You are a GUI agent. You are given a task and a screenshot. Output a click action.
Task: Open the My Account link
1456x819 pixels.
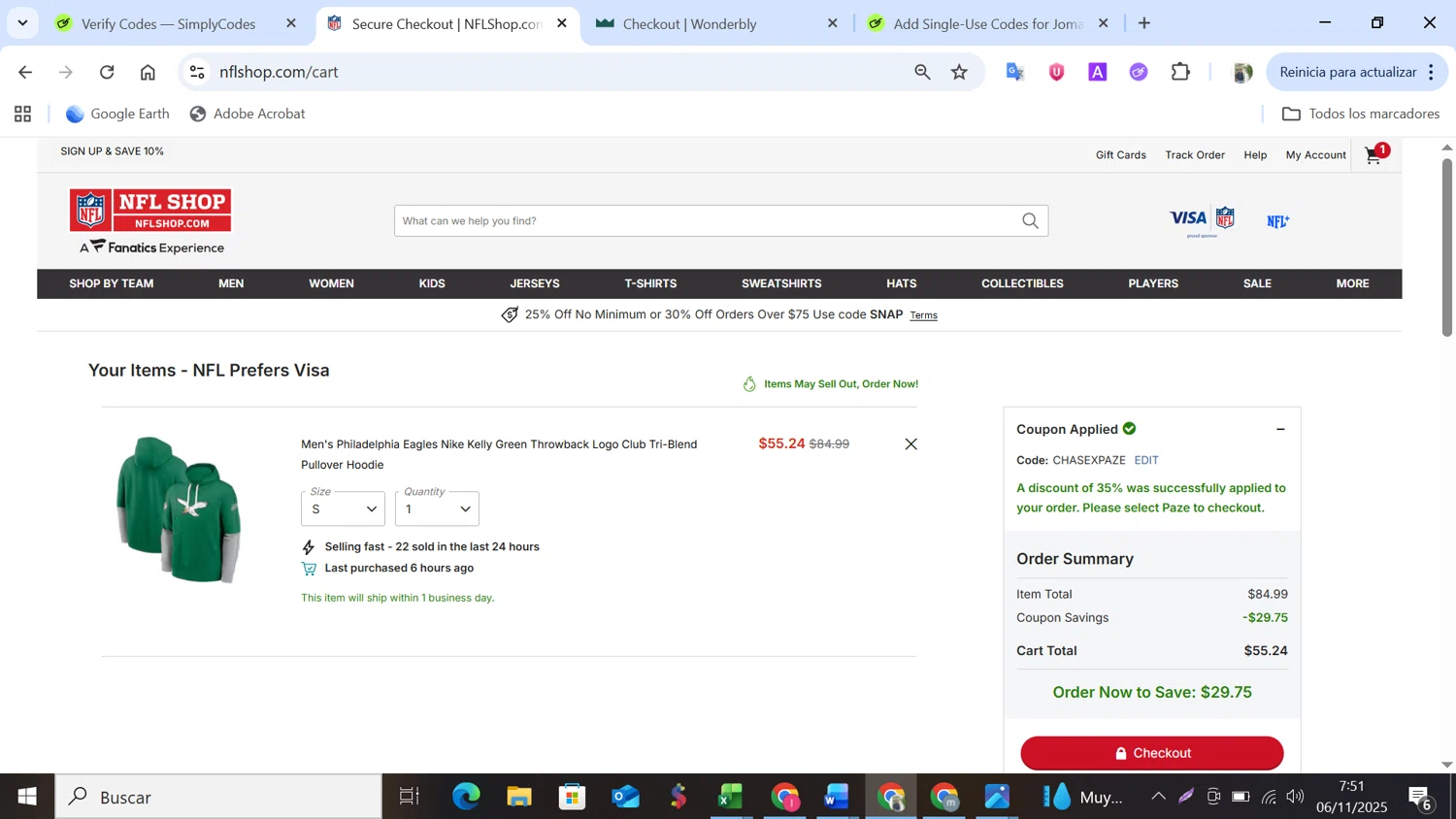pyautogui.click(x=1315, y=155)
